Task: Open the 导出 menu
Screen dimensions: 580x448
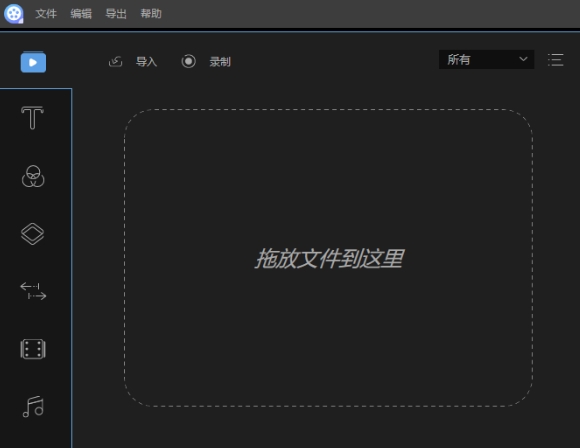Action: point(116,14)
